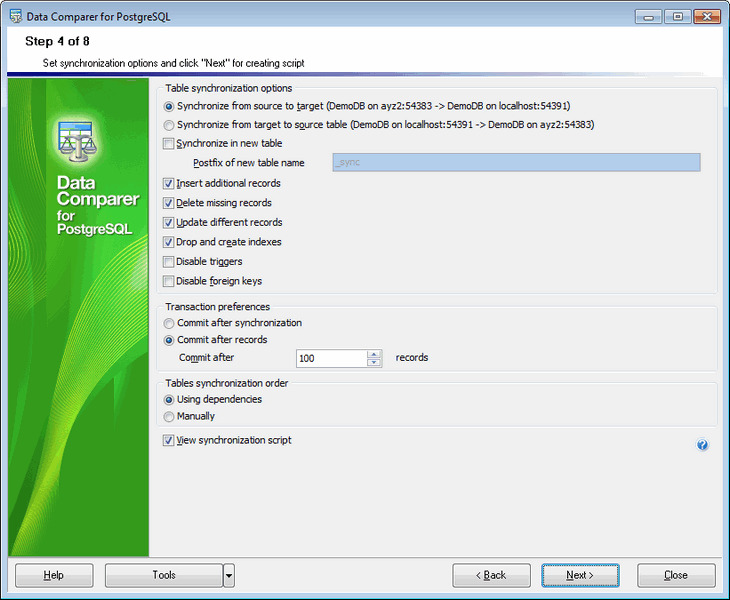Proceed with the Next button

coord(580,576)
